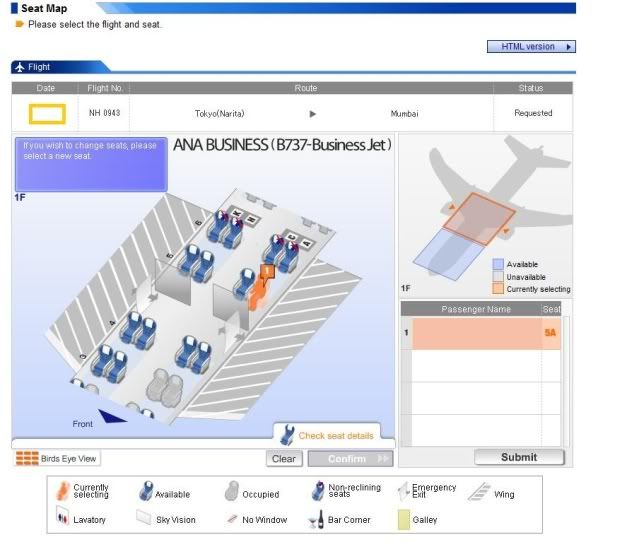Switch to Birds Eye View
Viewport: 639px width, 547px height.
click(x=57, y=459)
